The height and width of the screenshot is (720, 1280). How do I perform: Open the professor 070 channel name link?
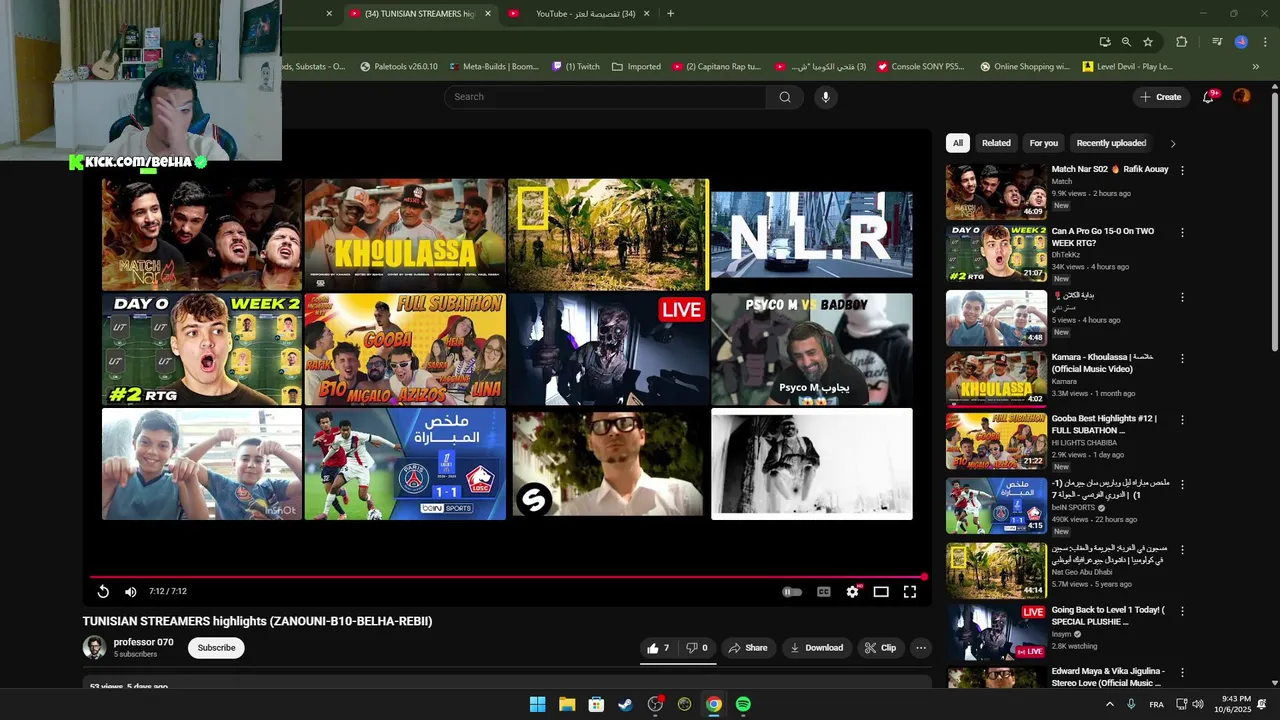(x=143, y=642)
